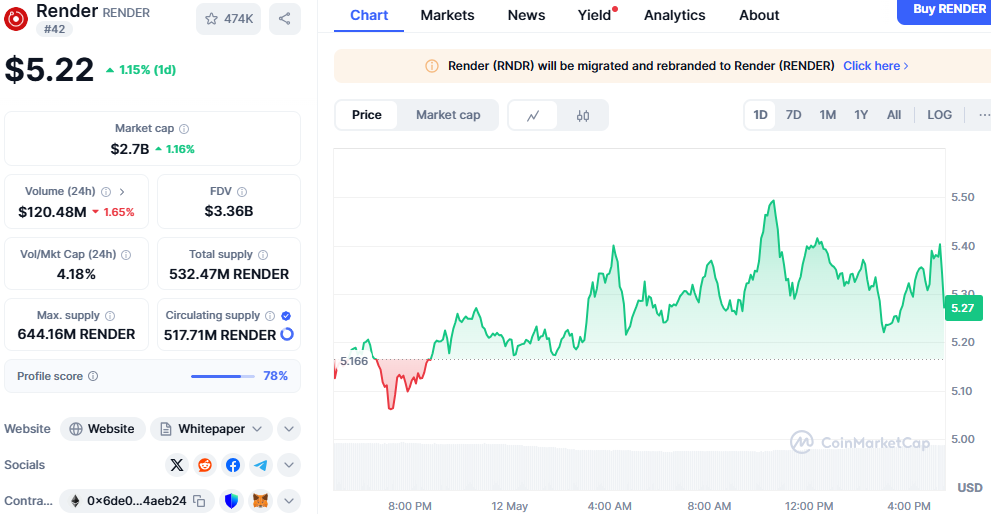The height and width of the screenshot is (514, 991).
Task: Click the Buy RENDER button
Action: click(944, 11)
